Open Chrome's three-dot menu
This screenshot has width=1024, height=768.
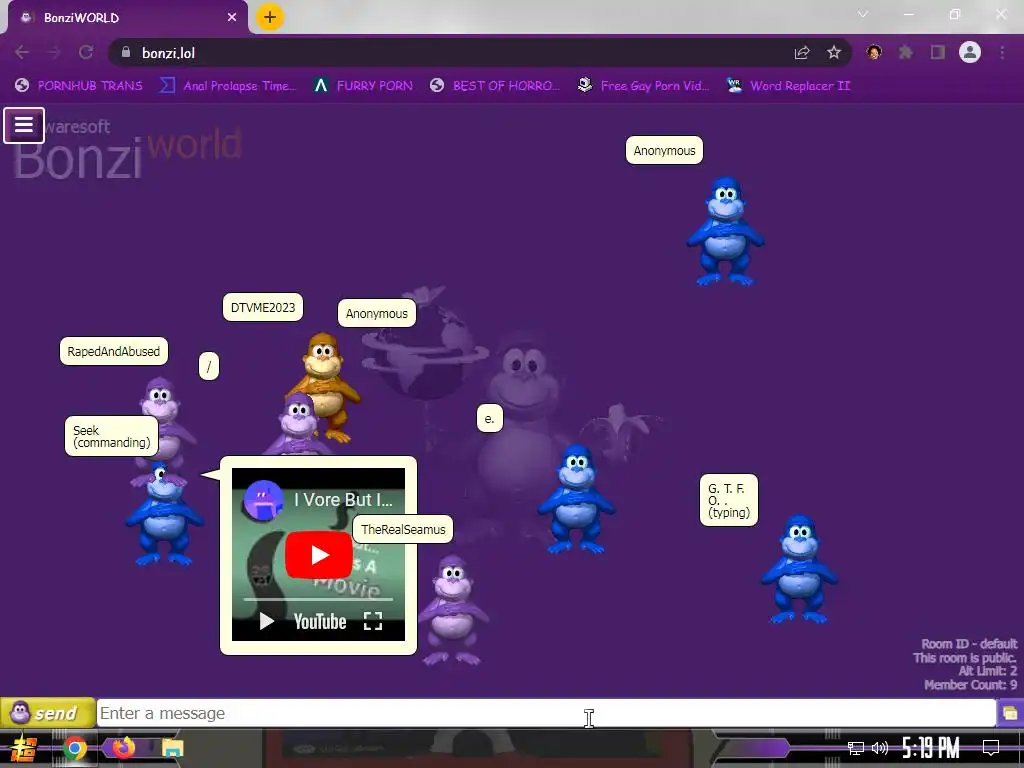pyautogui.click(x=1002, y=52)
